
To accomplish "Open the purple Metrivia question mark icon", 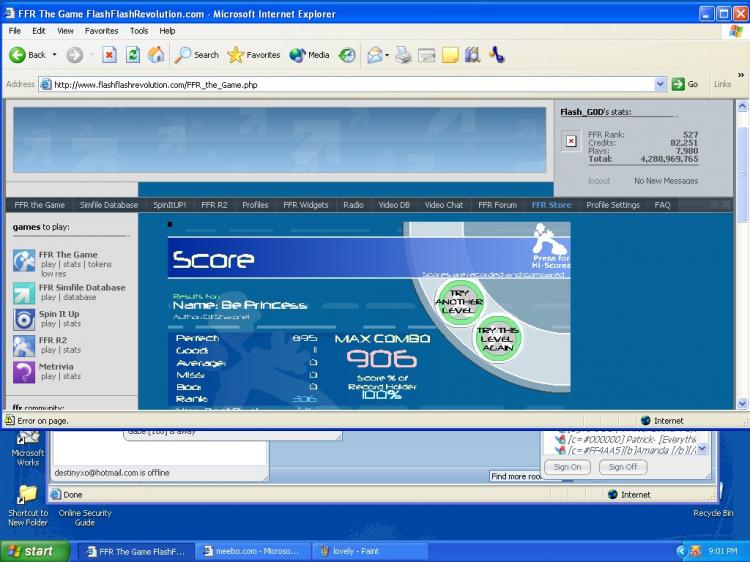I will (x=24, y=372).
